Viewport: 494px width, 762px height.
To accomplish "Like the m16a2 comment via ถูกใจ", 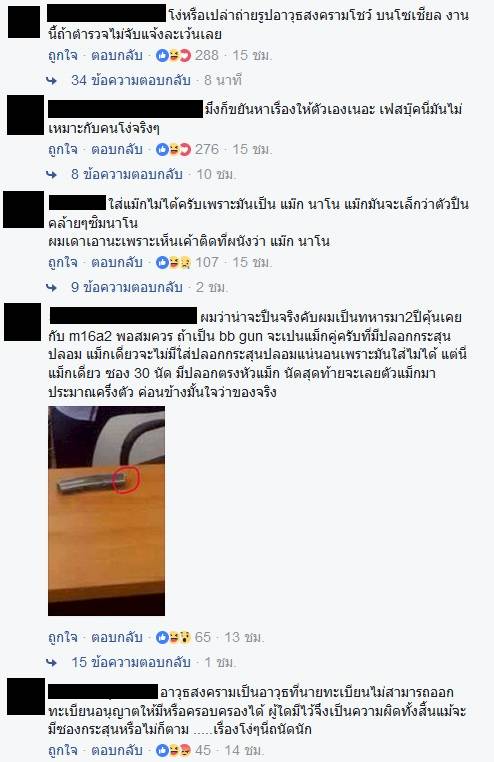I will point(63,637).
